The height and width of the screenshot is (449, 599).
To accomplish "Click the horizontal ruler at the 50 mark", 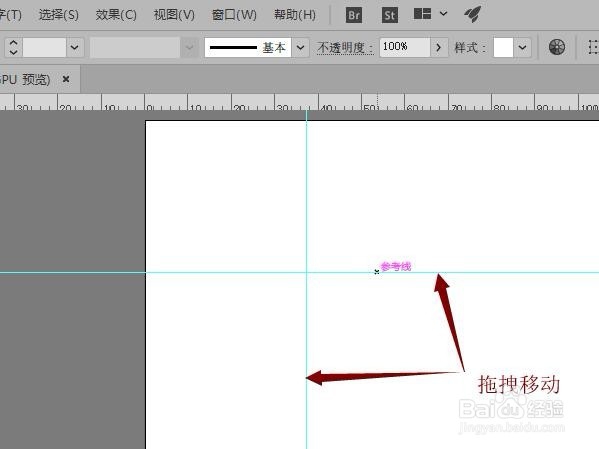I will pos(363,102).
